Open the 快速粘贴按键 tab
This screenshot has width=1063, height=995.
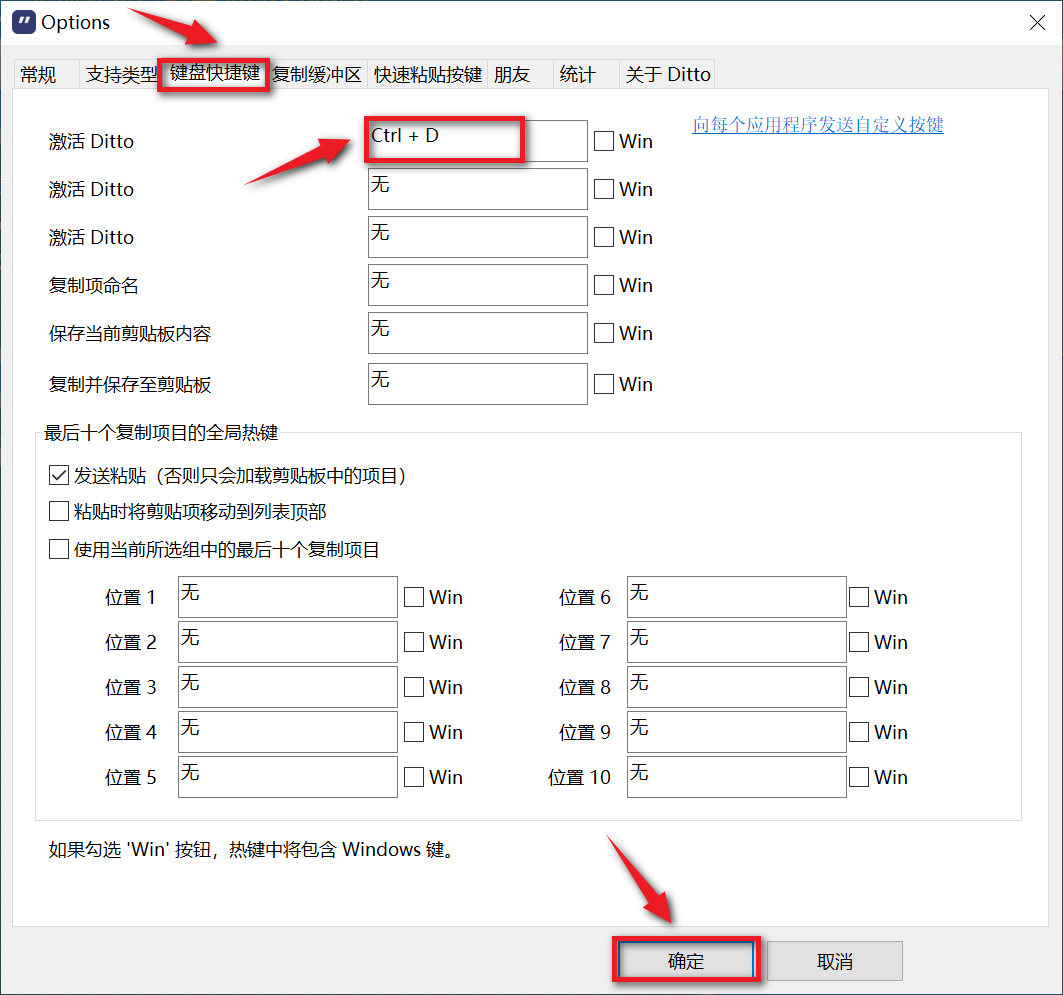pos(428,75)
